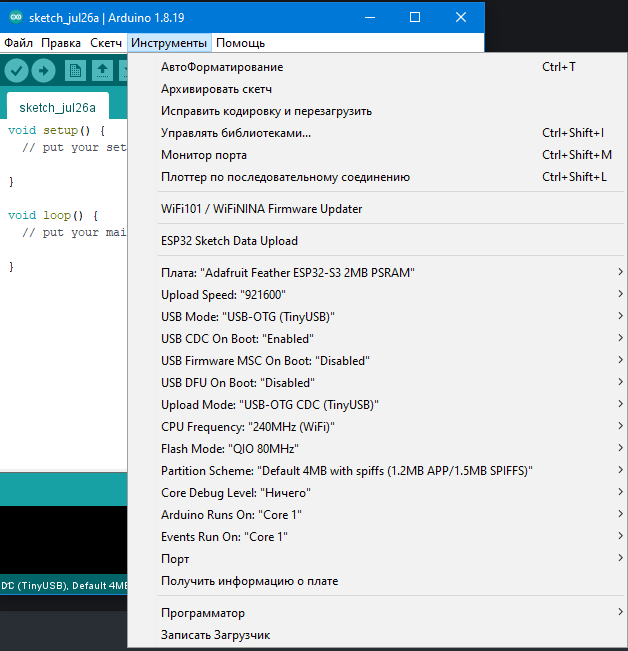Screen dimensions: 628x651
Task: Expand the Программатор submenu
Action: pos(377,613)
